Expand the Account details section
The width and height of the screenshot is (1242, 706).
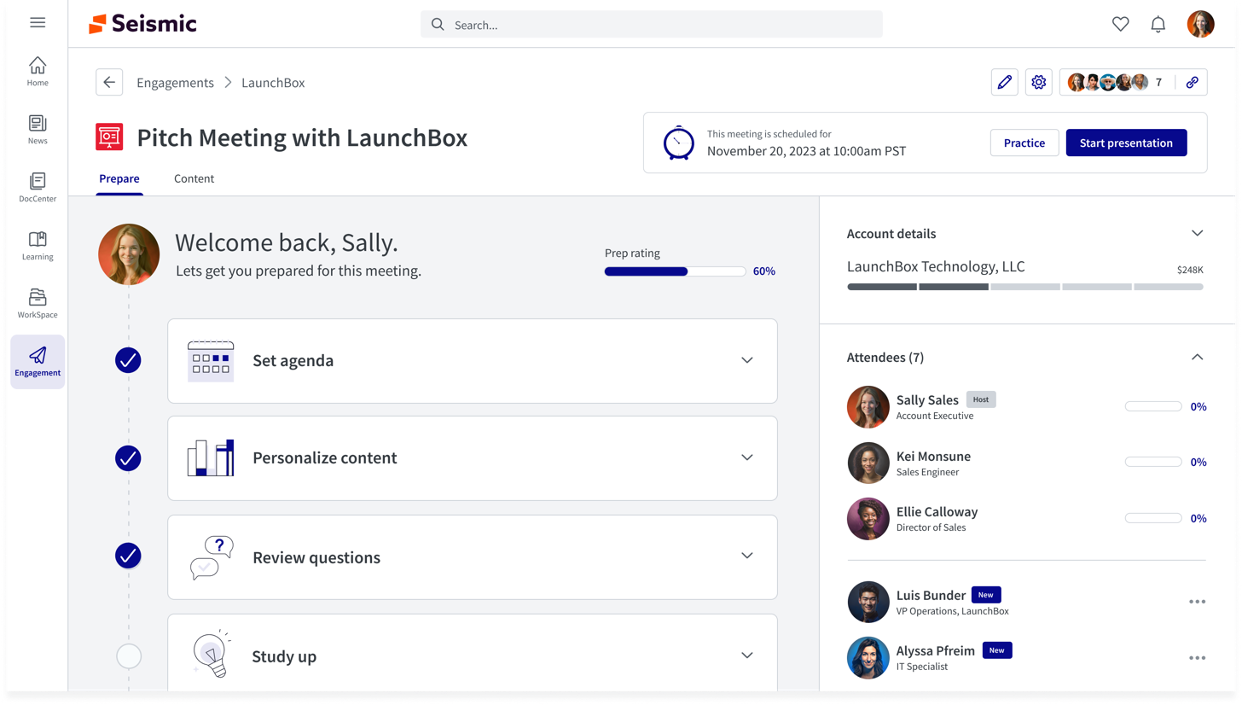click(1197, 233)
